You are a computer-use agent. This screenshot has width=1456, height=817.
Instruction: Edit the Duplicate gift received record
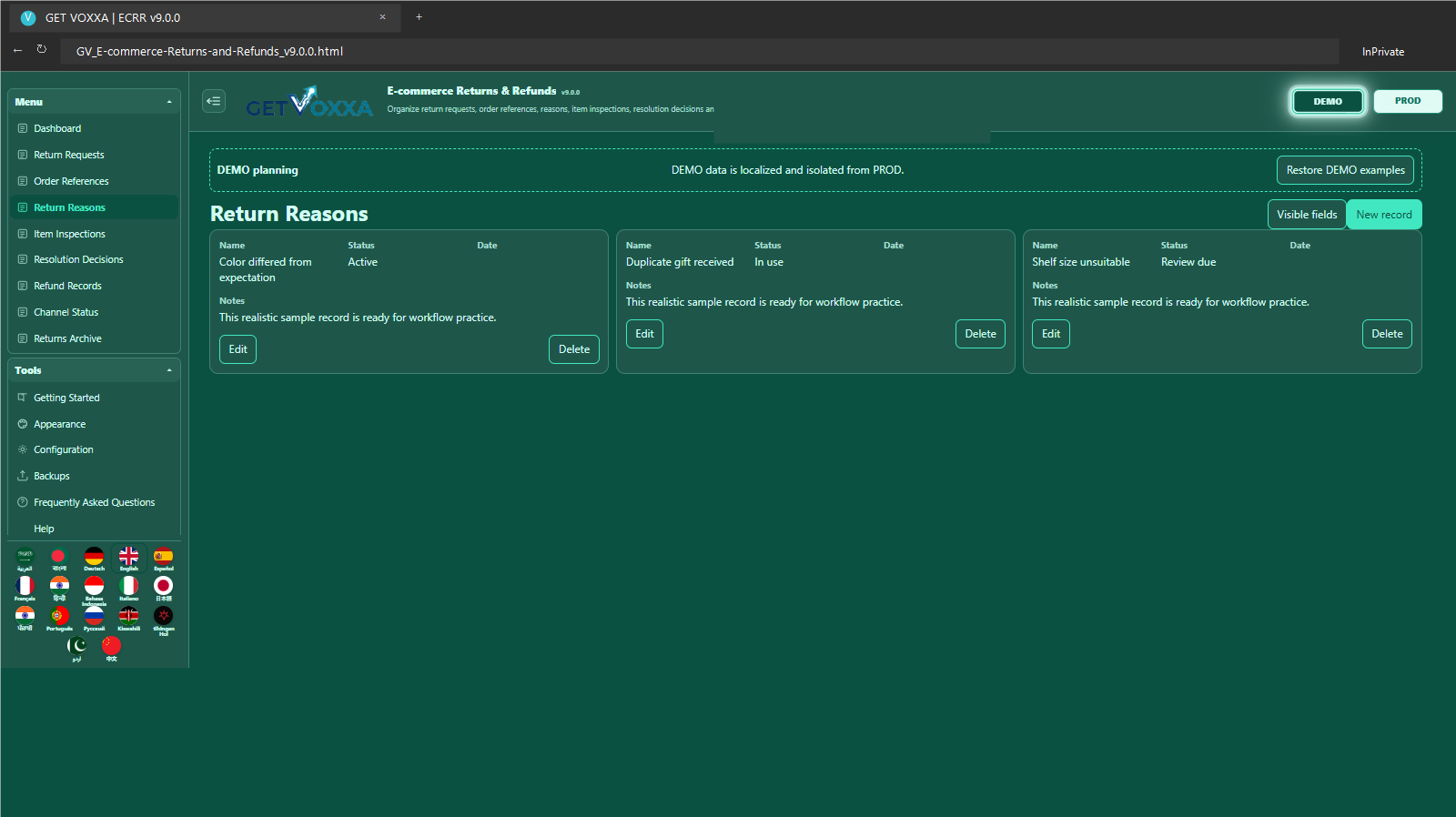coord(644,334)
